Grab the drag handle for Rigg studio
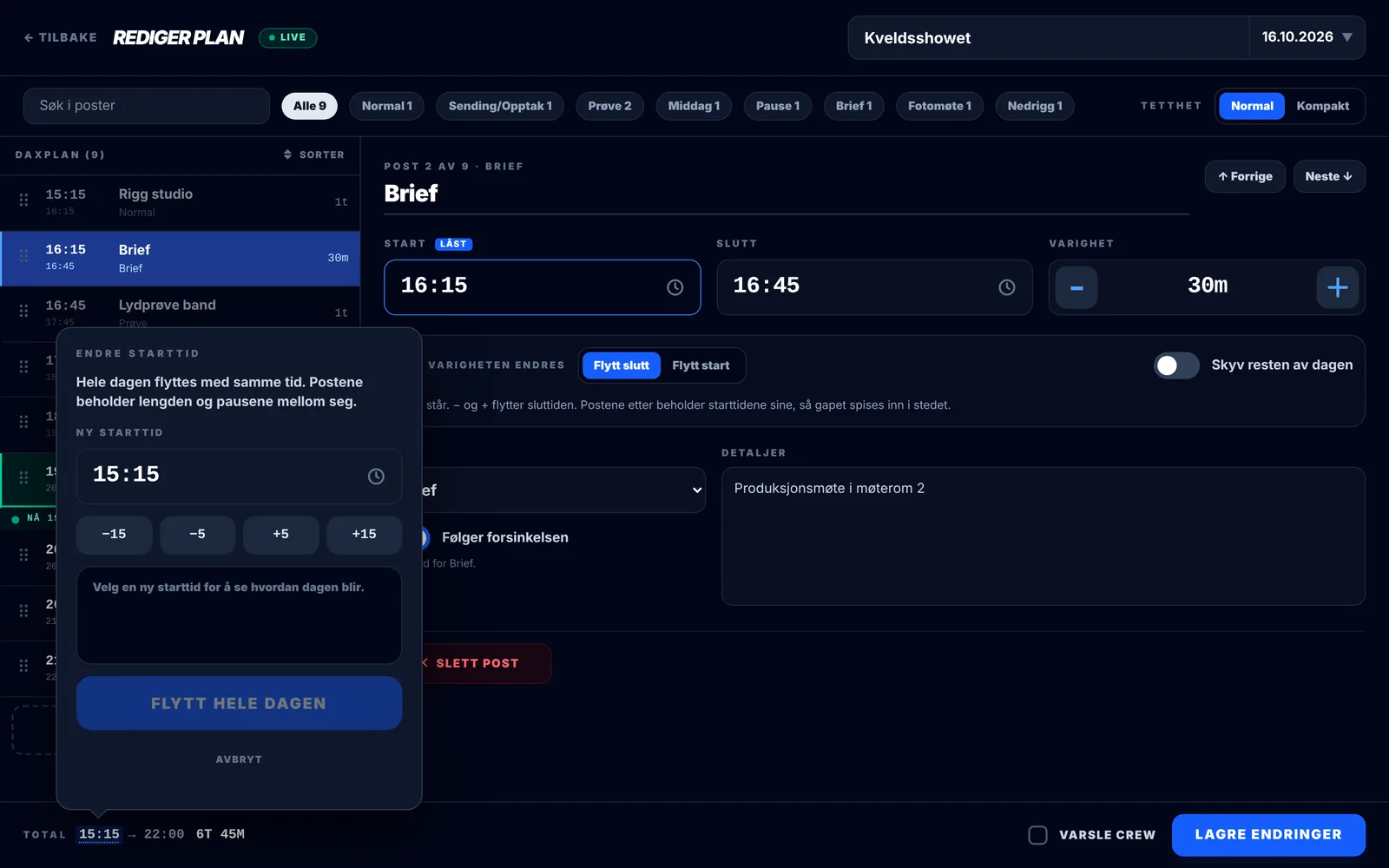 [x=23, y=200]
